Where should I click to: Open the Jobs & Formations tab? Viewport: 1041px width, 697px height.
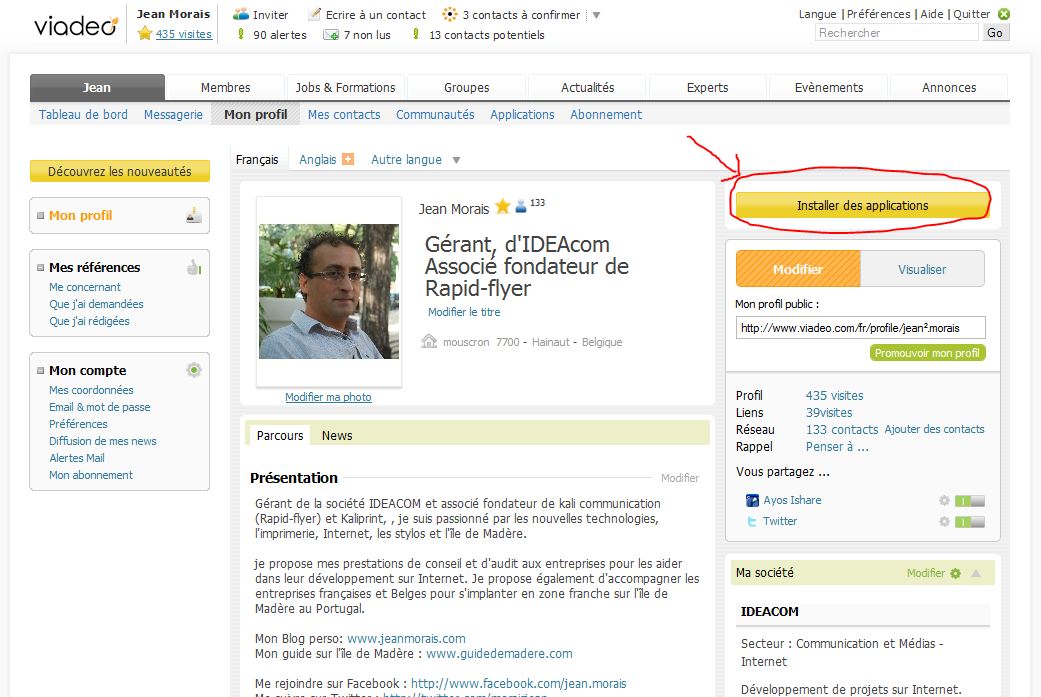click(345, 87)
